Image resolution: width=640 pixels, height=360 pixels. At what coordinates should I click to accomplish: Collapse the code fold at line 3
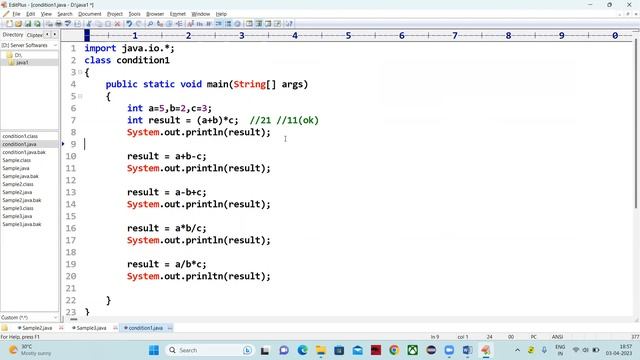tap(80, 72)
